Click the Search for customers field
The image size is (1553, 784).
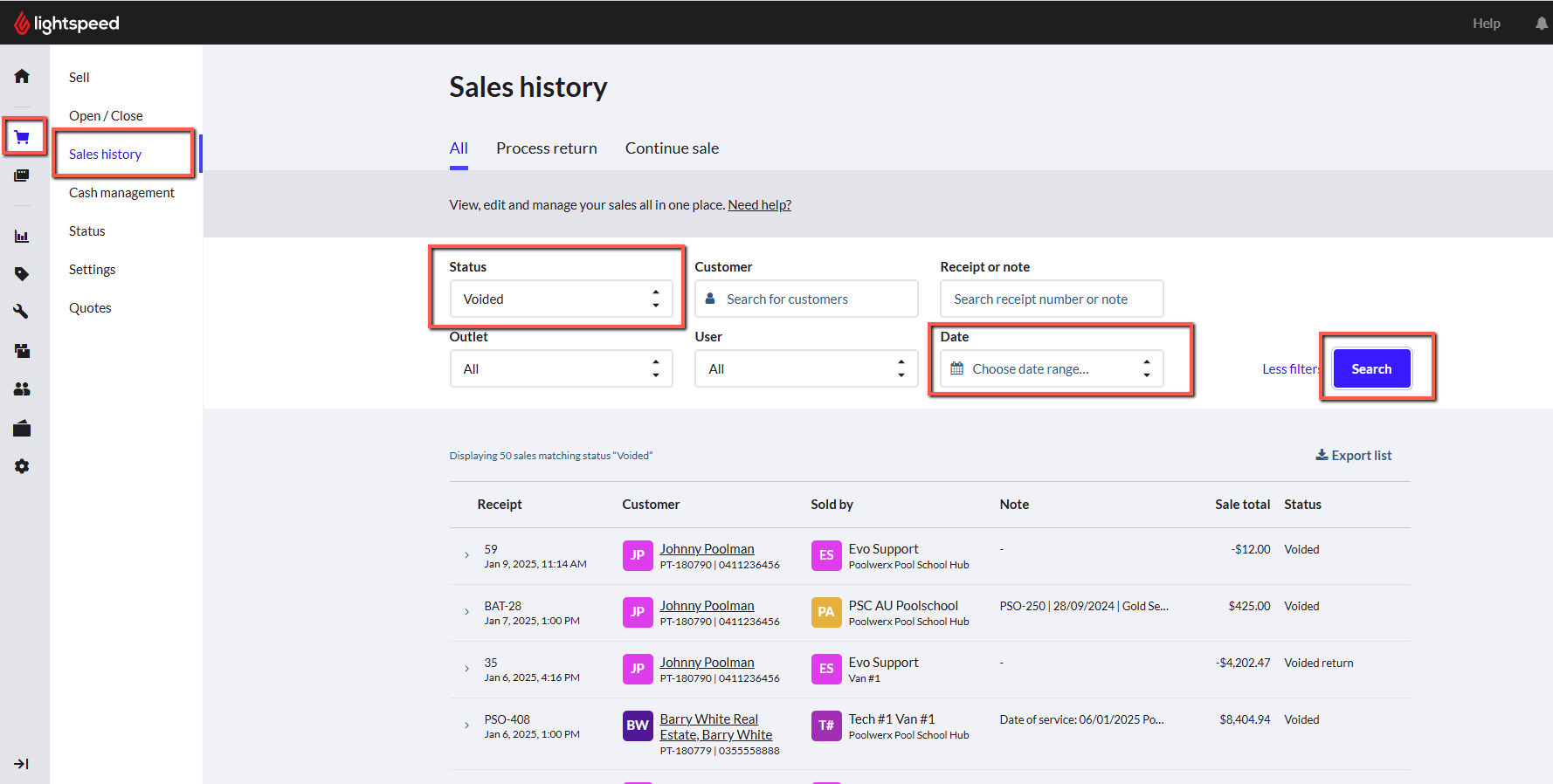pos(806,299)
